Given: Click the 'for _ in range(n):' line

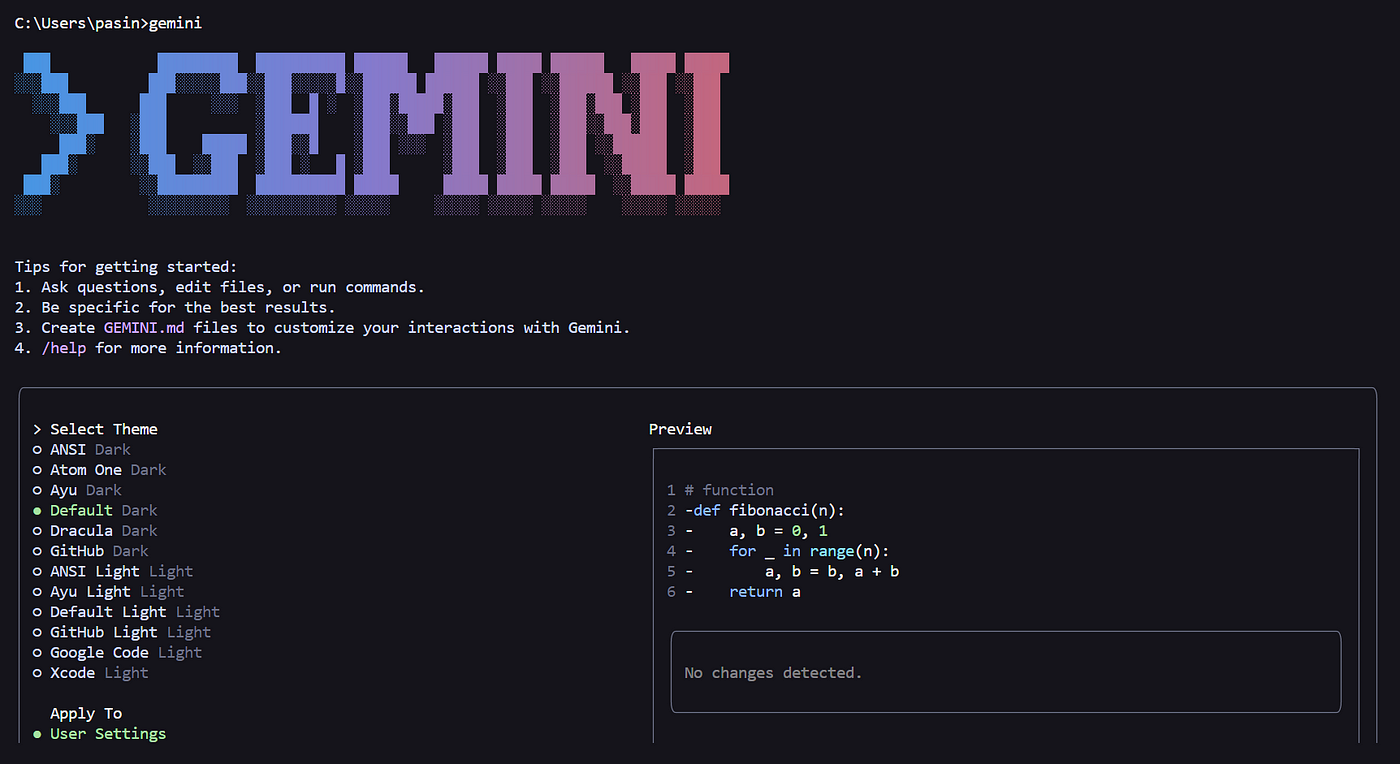Looking at the screenshot, I should (x=810, y=551).
